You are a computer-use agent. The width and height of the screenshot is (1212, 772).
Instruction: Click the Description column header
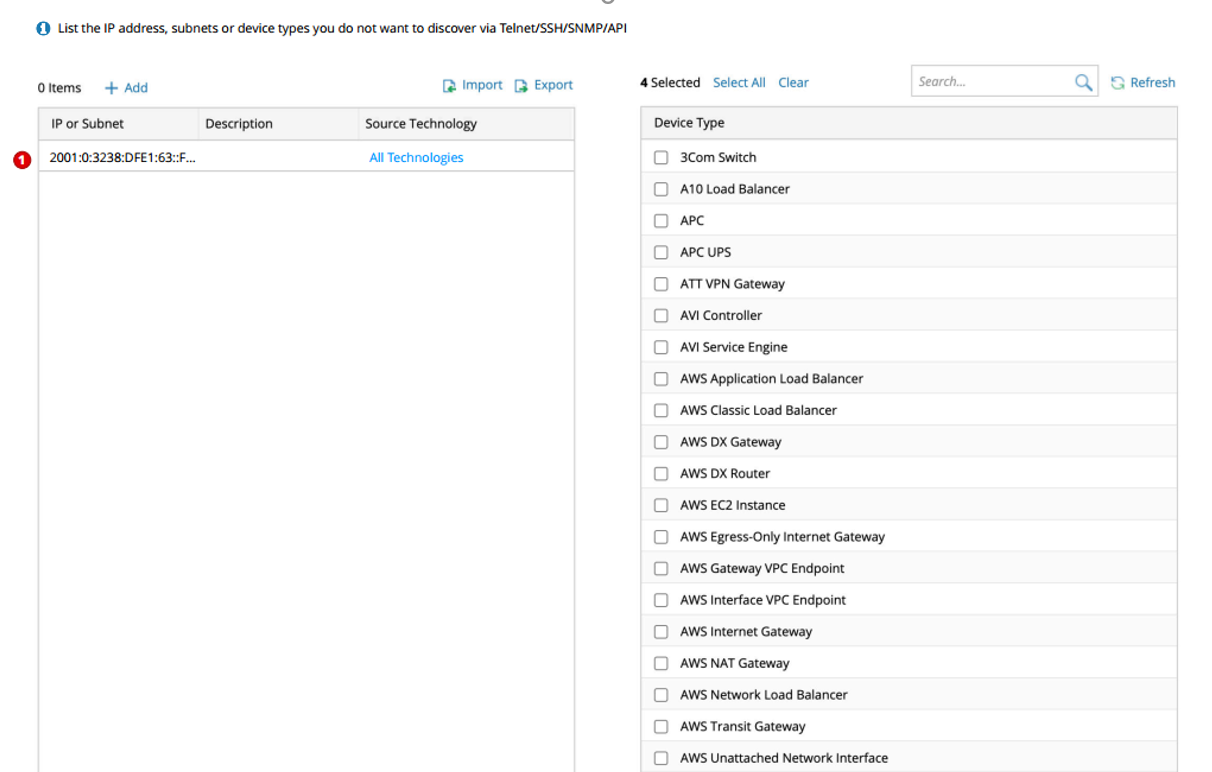point(278,124)
